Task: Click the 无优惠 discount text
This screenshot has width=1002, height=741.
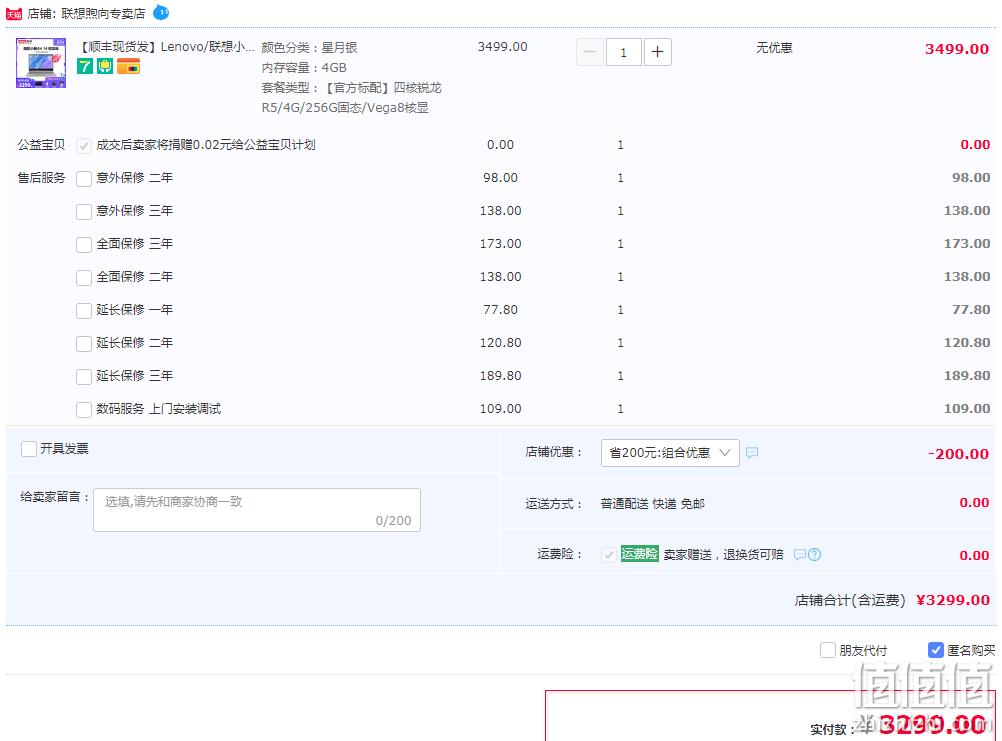Action: coord(774,47)
